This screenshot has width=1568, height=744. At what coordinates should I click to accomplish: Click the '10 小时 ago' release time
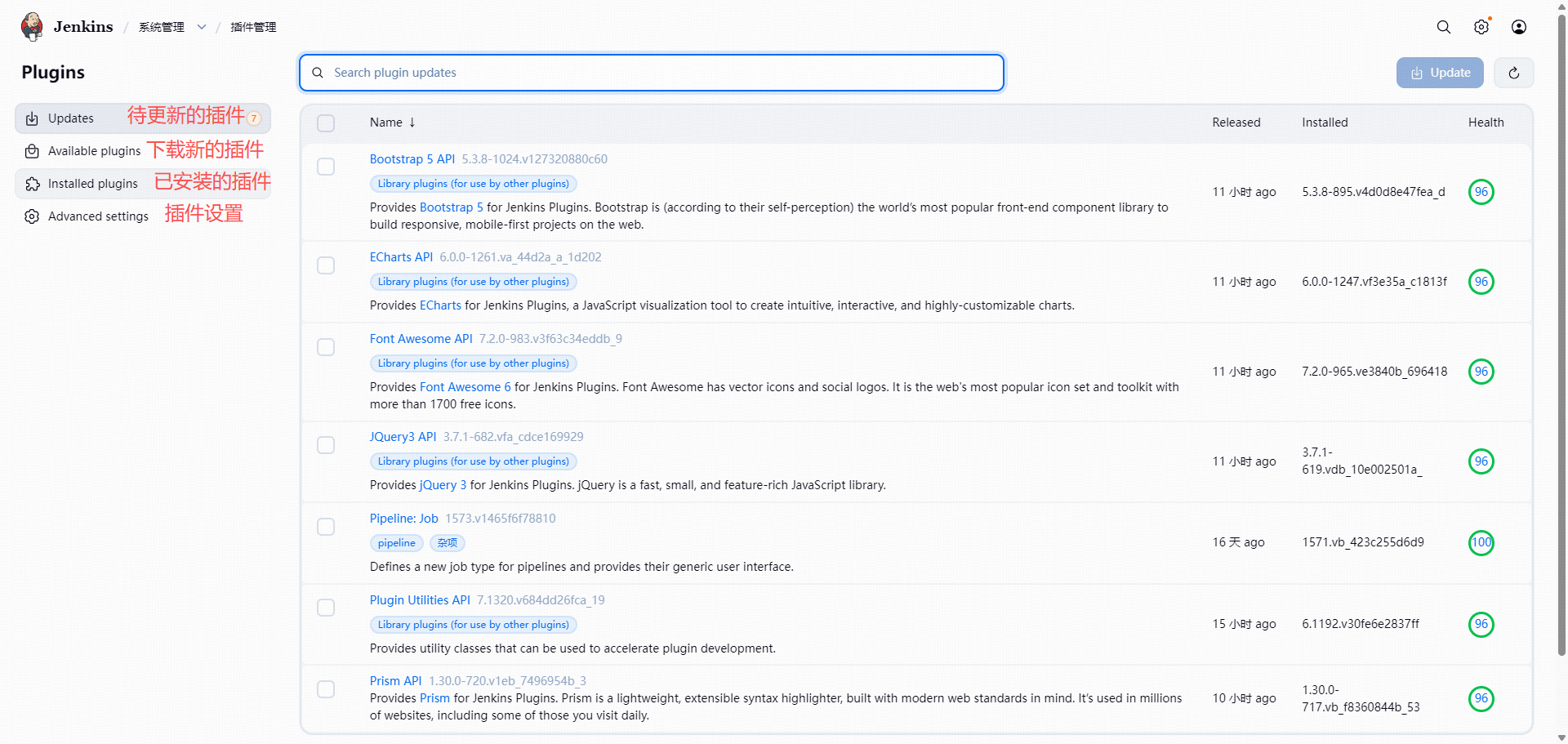pyautogui.click(x=1244, y=698)
